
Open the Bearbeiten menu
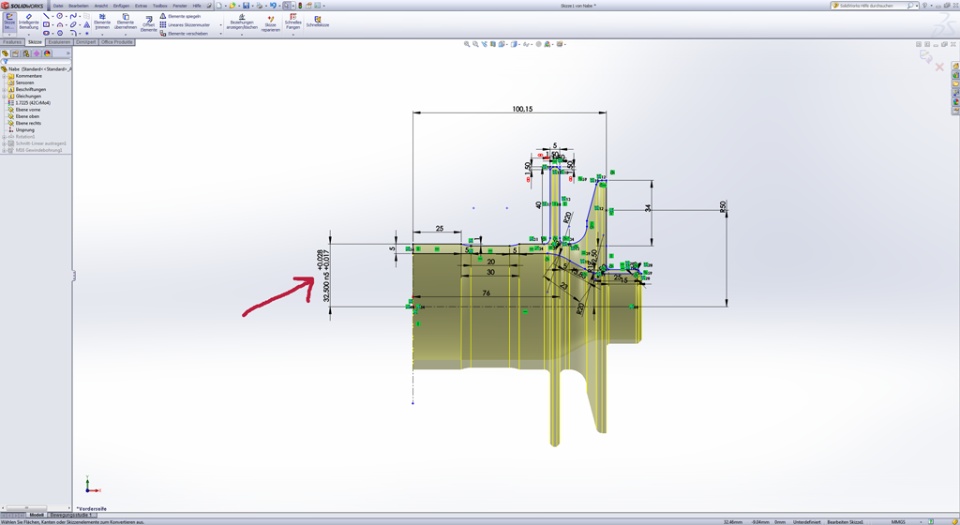(x=78, y=6)
